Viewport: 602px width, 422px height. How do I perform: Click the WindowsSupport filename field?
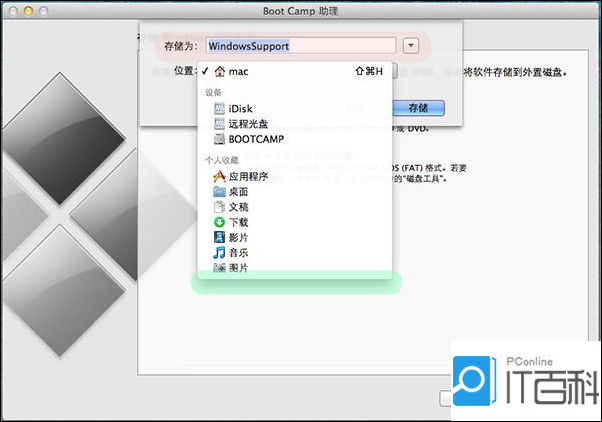(x=301, y=46)
